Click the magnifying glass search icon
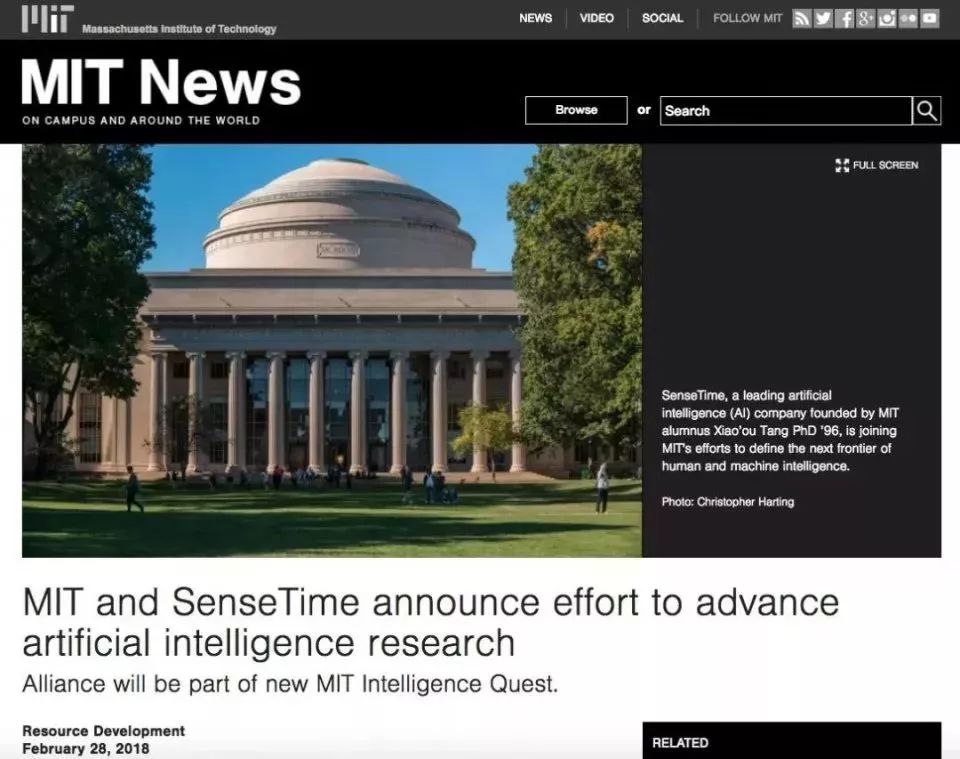 (x=927, y=111)
